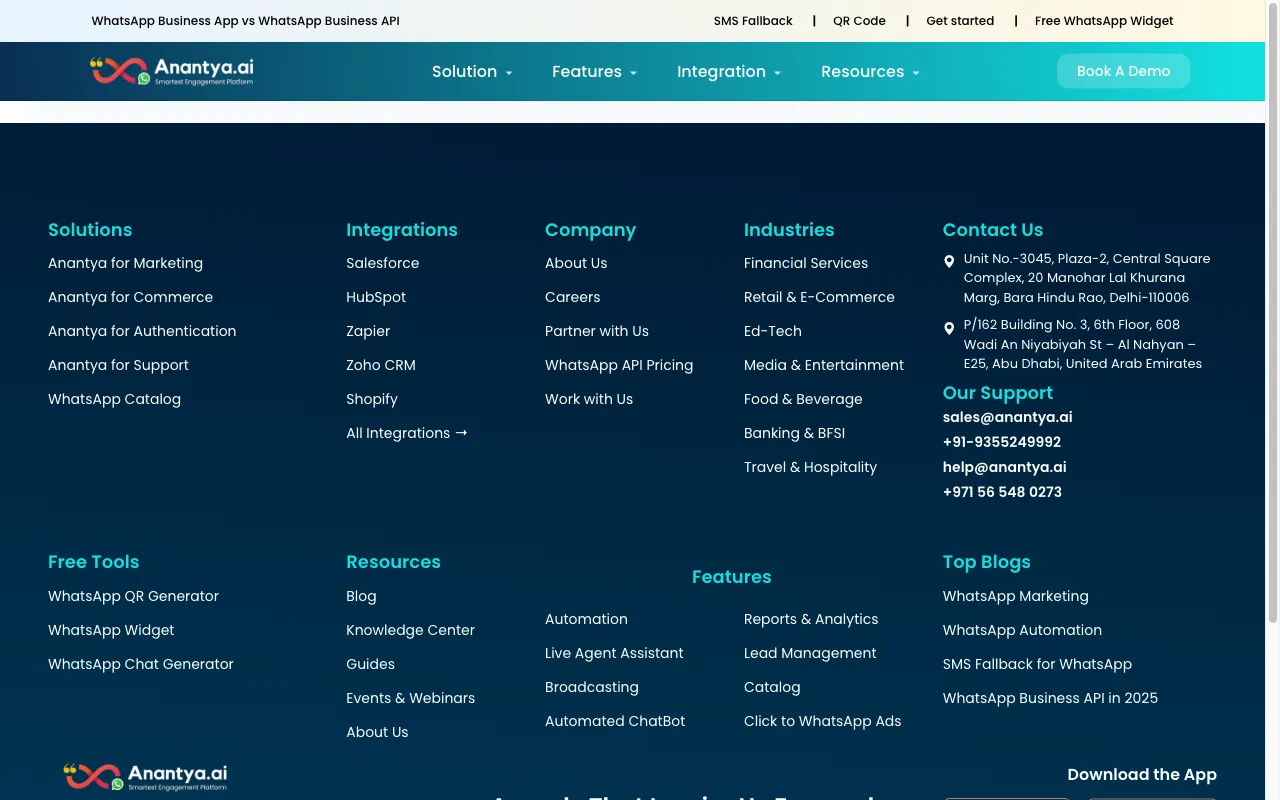The width and height of the screenshot is (1280, 800).
Task: Open WhatsApp Business API in 2025 blog
Action: (1050, 698)
